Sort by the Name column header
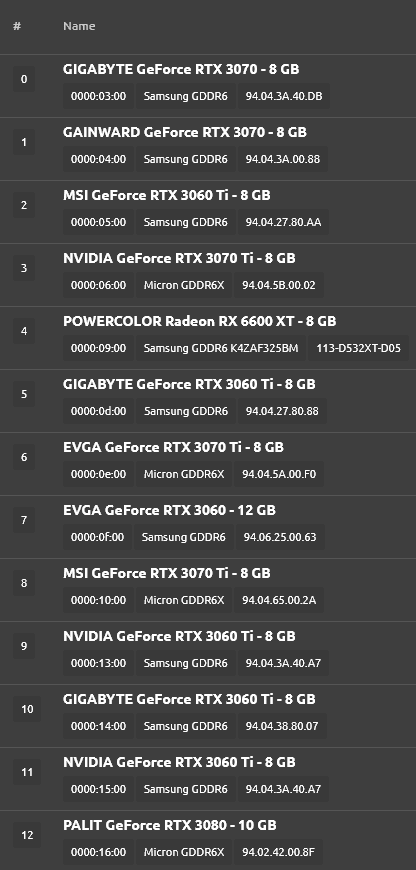 coord(79,26)
